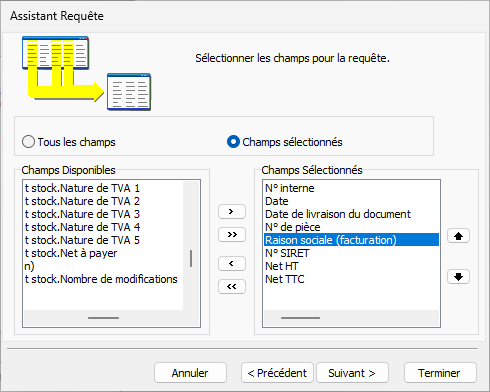Select the Champs sélectionnés radio button

[233, 142]
